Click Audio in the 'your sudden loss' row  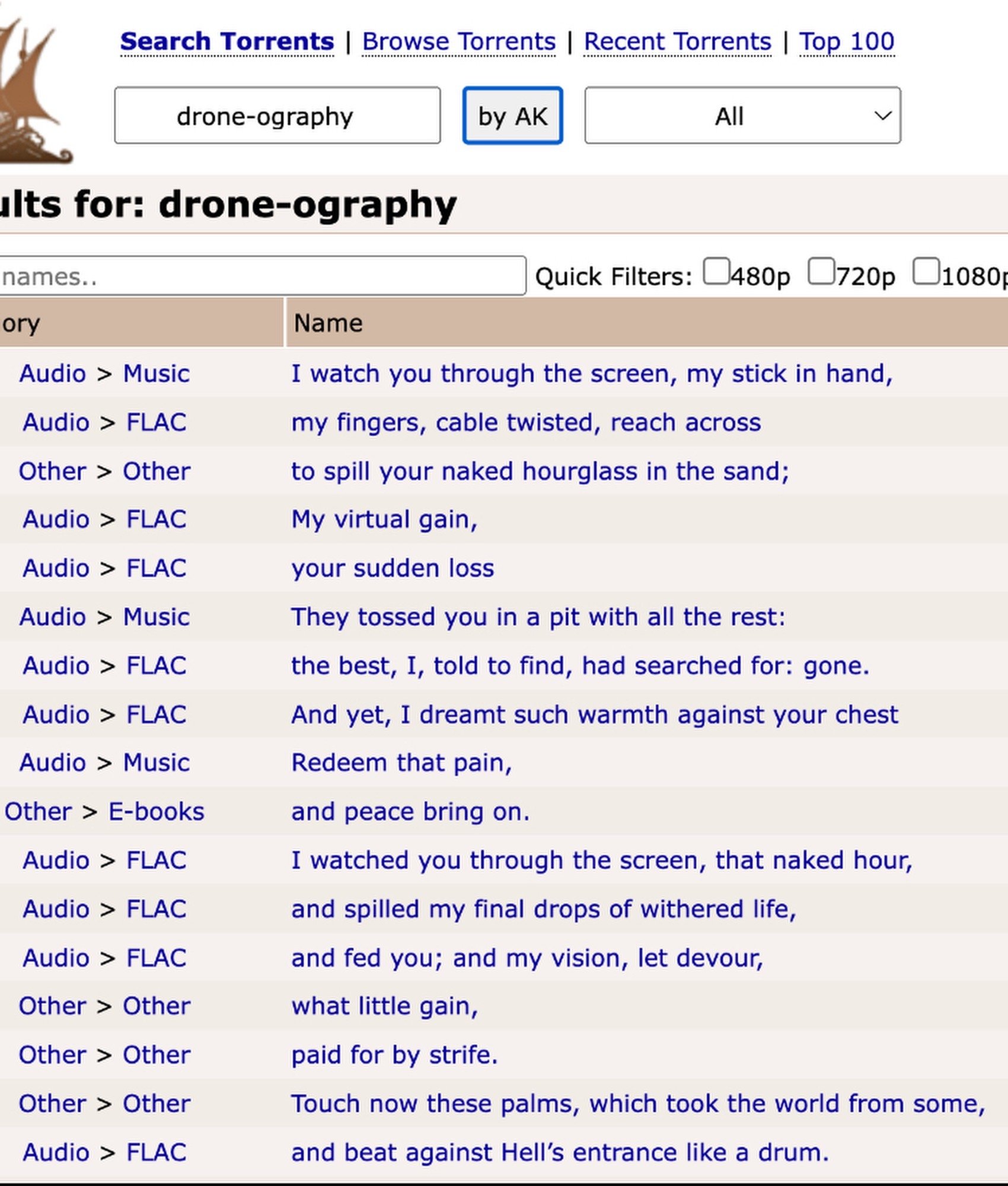tap(56, 568)
